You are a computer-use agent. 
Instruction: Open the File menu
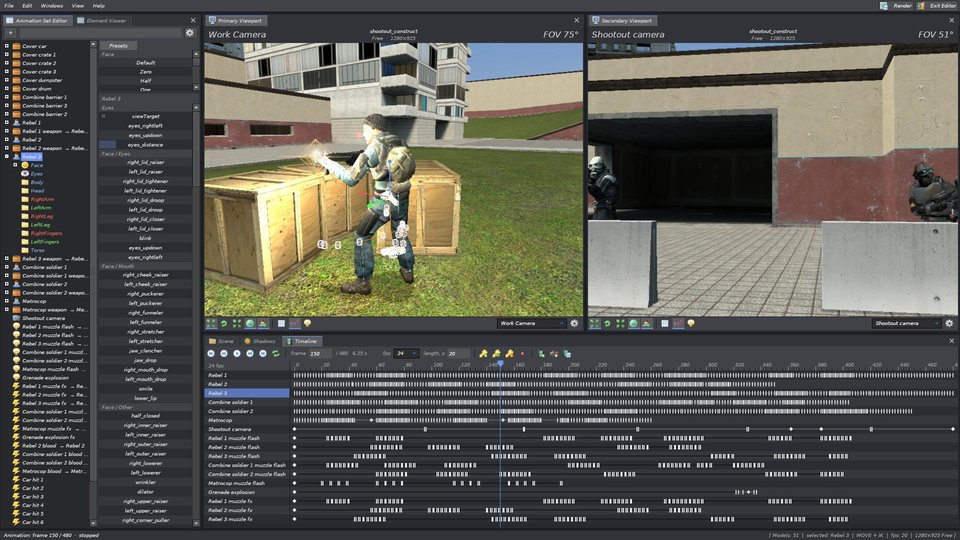(9, 6)
